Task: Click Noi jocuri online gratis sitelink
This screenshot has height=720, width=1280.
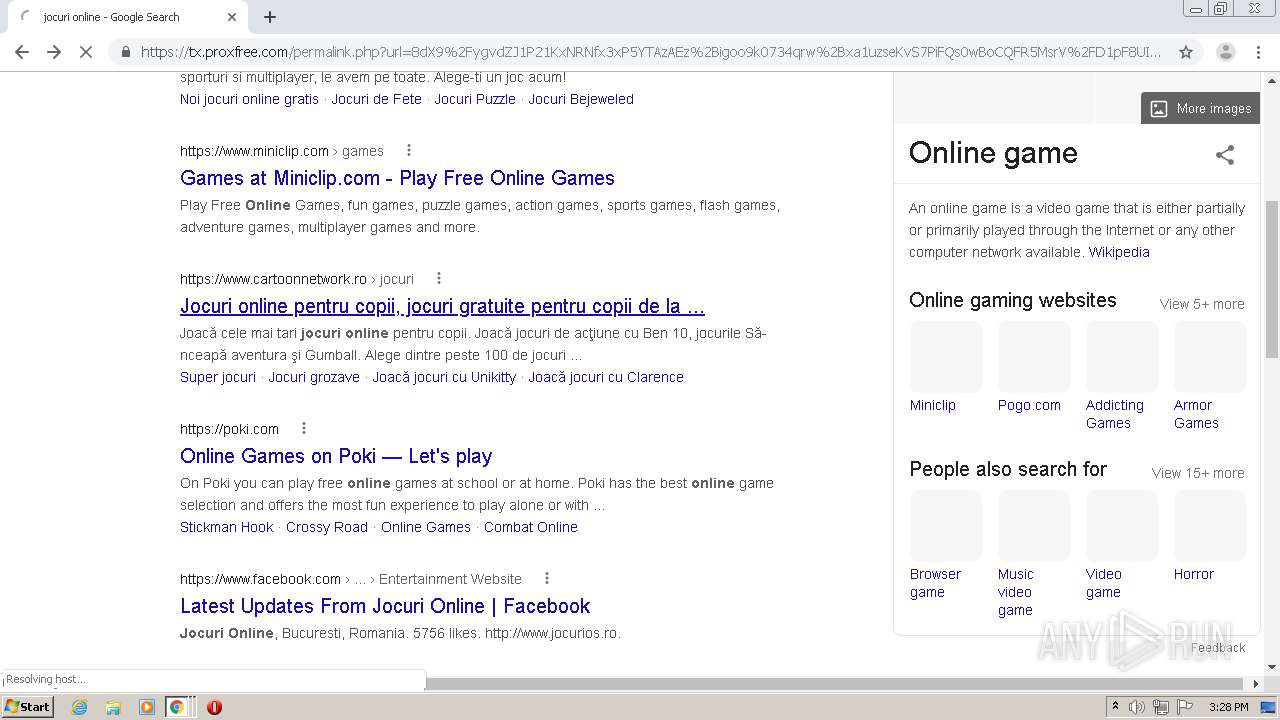Action: 249,99
